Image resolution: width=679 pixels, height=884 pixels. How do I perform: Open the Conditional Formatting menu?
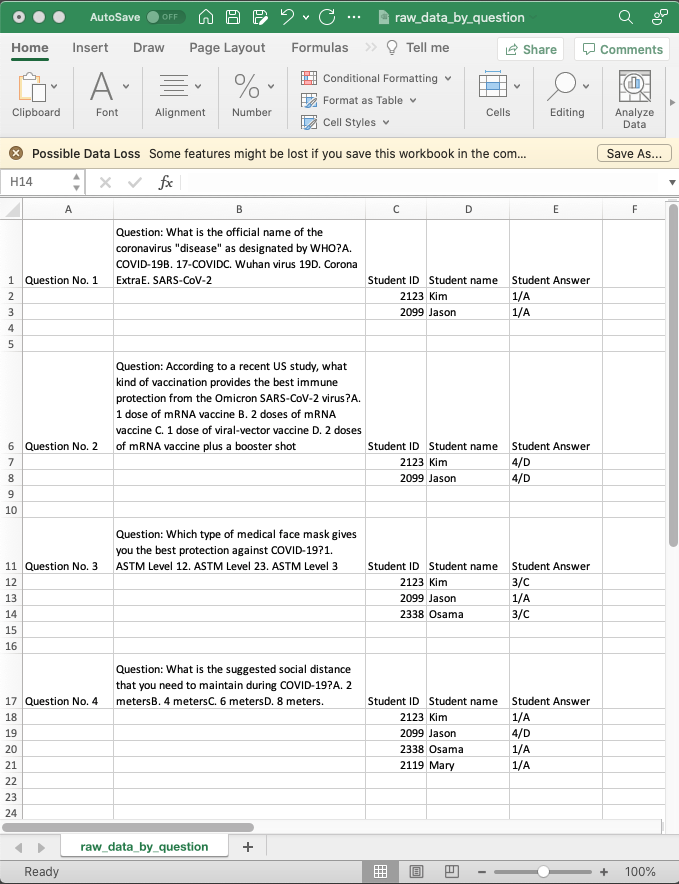pyautogui.click(x=376, y=78)
